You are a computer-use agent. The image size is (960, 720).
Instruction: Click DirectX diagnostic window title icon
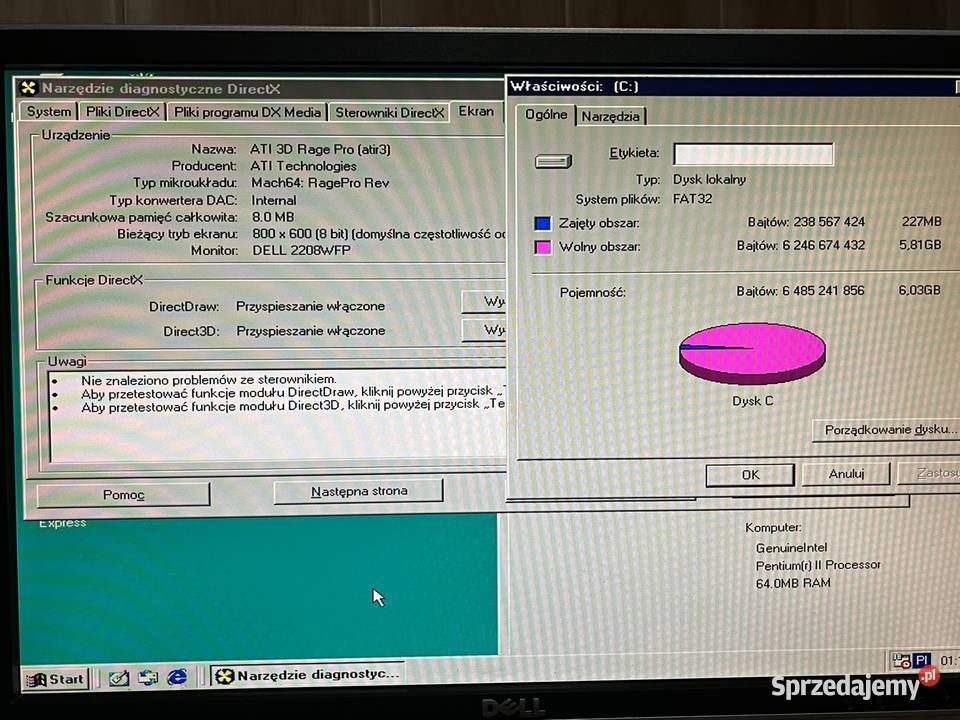coord(28,88)
